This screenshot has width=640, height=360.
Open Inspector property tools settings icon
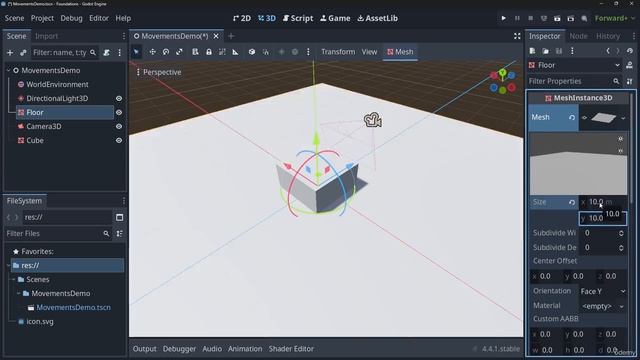[x=629, y=81]
